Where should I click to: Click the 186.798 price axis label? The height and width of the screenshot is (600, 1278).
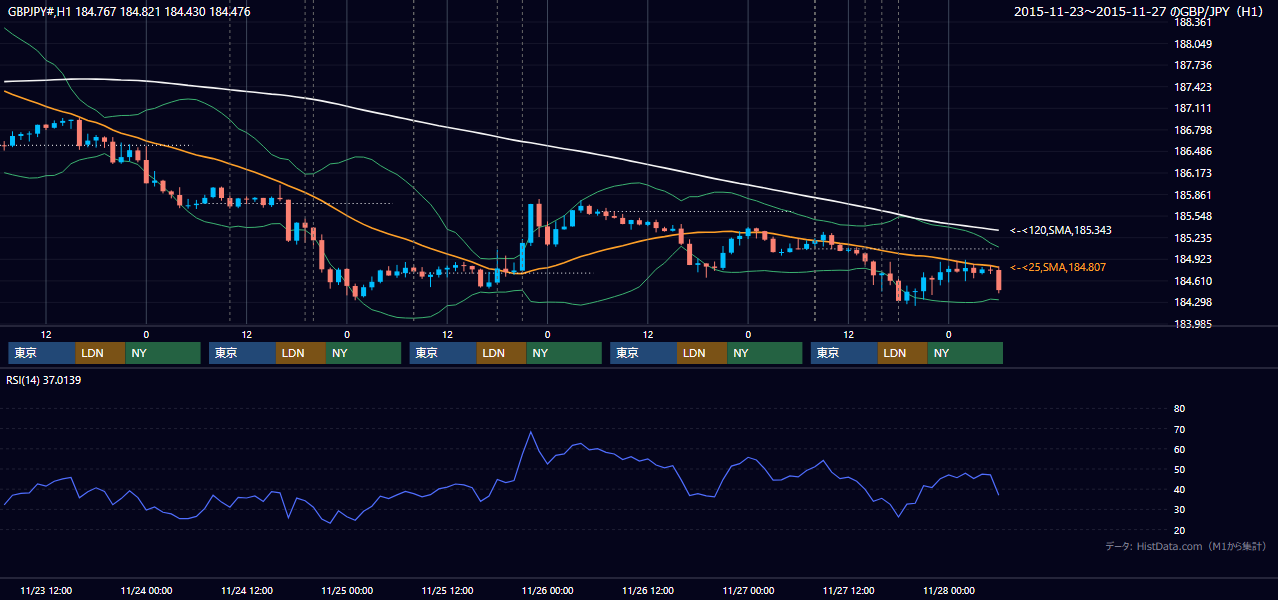pyautogui.click(x=1193, y=130)
